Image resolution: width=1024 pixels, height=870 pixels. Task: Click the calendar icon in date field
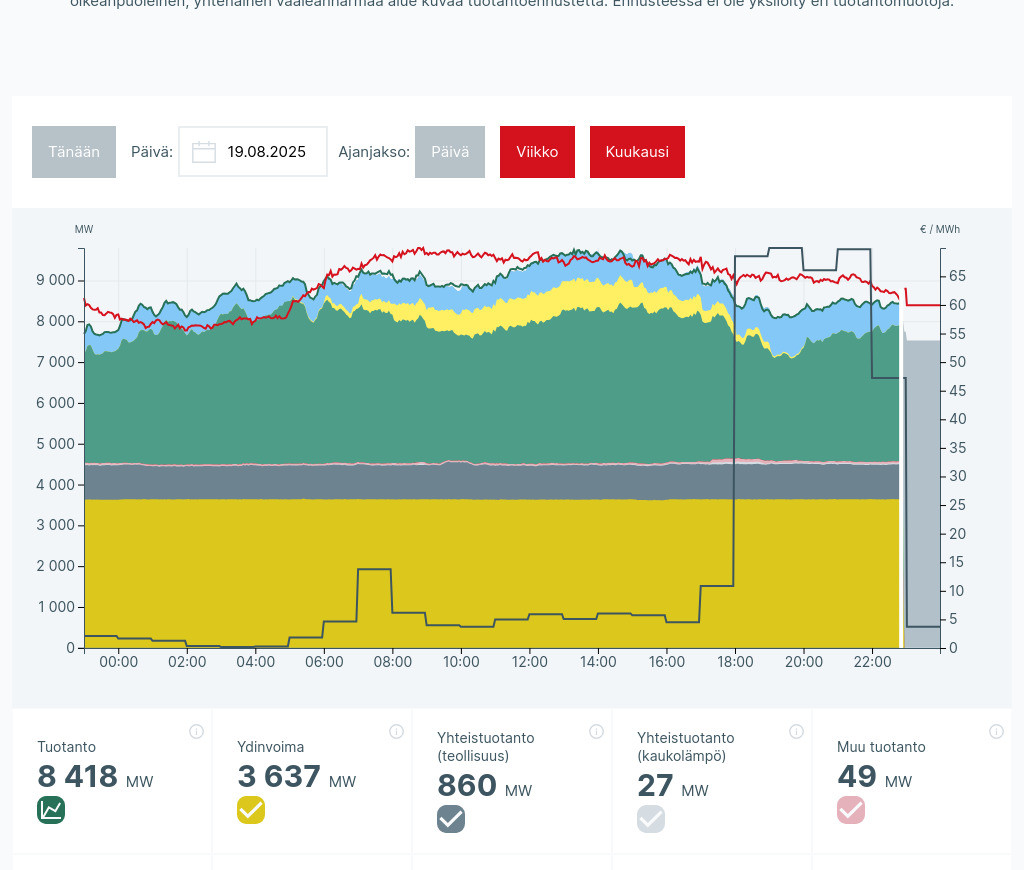click(x=204, y=152)
